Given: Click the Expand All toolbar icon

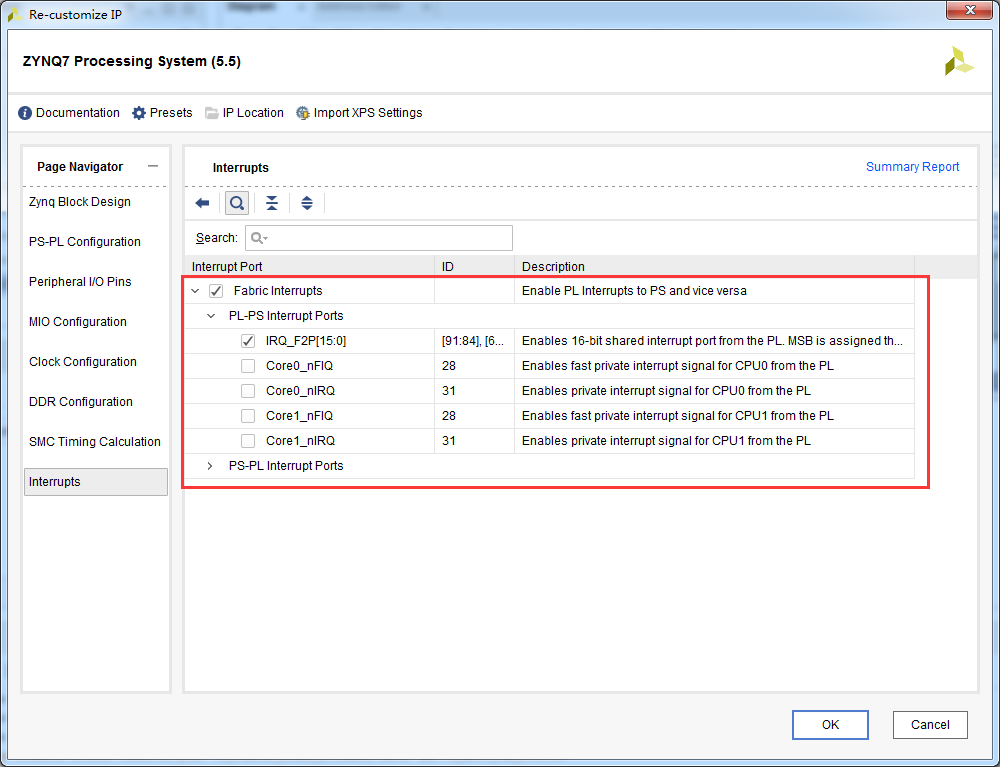Looking at the screenshot, I should coord(307,203).
